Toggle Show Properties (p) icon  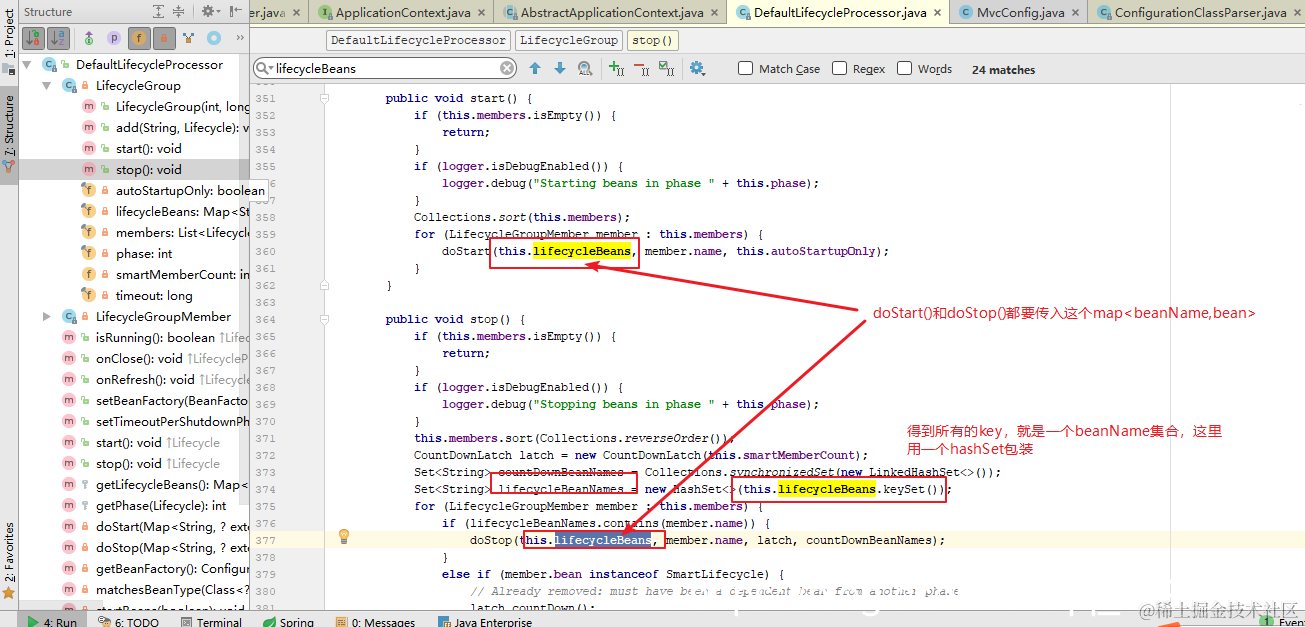pyautogui.click(x=114, y=38)
